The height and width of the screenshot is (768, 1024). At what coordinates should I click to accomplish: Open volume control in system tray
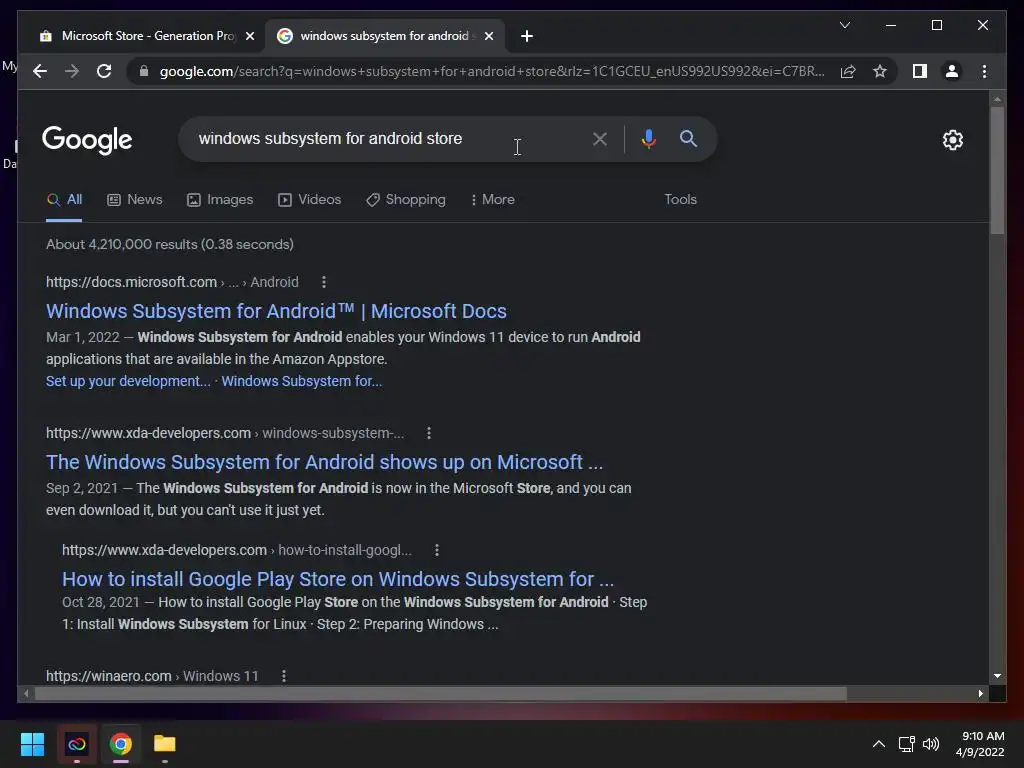(931, 744)
